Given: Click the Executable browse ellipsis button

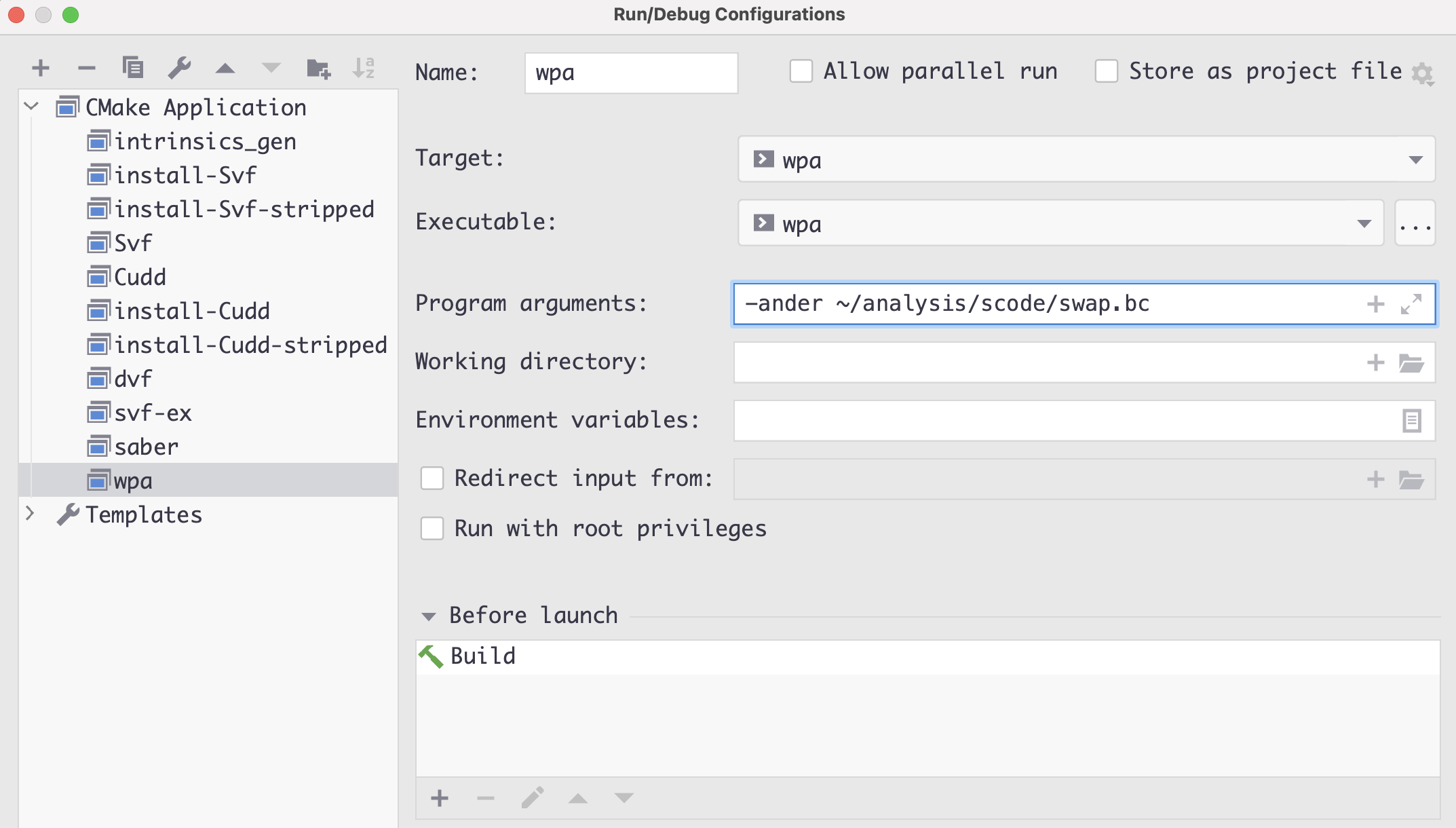Looking at the screenshot, I should pos(1415,224).
